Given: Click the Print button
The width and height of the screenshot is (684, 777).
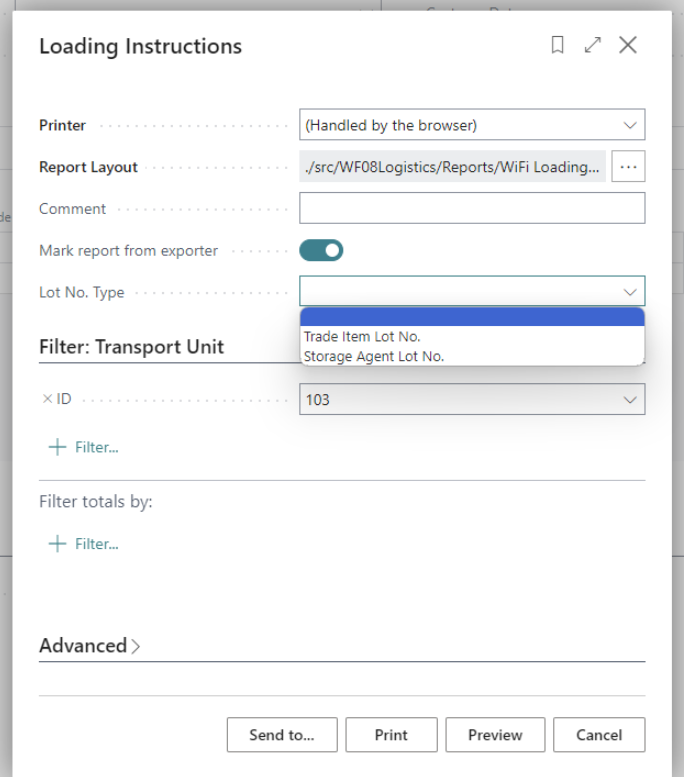Looking at the screenshot, I should pos(391,735).
